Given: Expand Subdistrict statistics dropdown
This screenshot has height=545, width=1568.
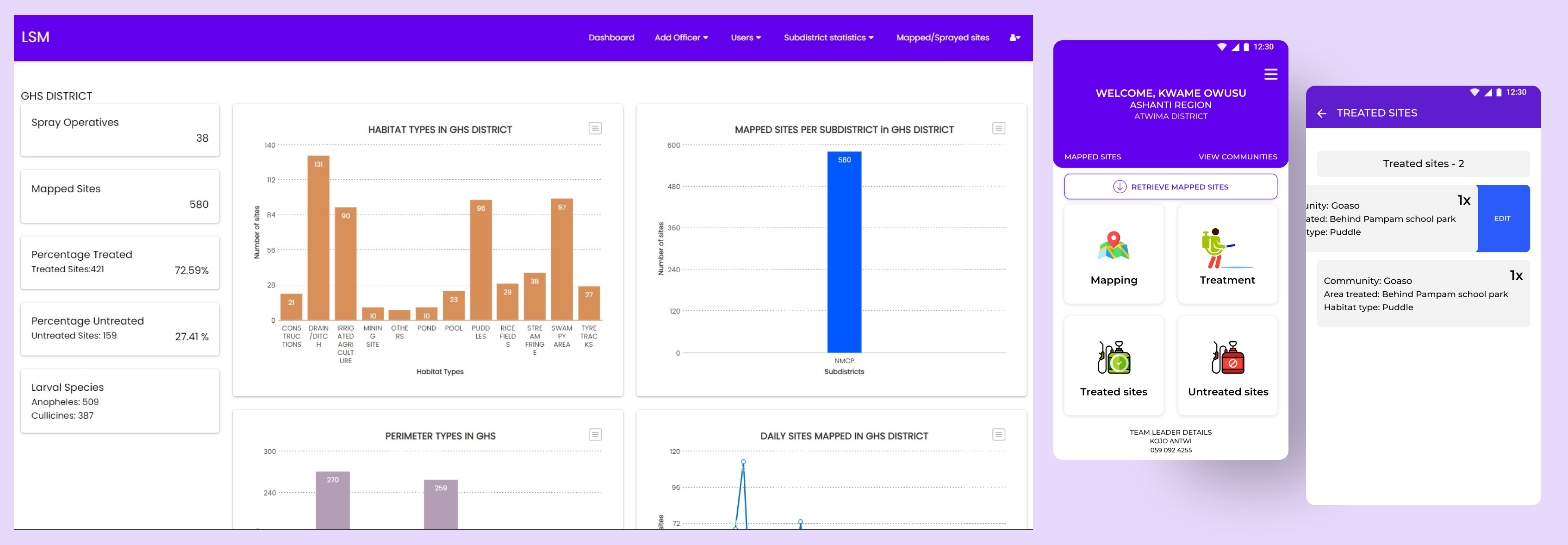Looking at the screenshot, I should click(828, 38).
